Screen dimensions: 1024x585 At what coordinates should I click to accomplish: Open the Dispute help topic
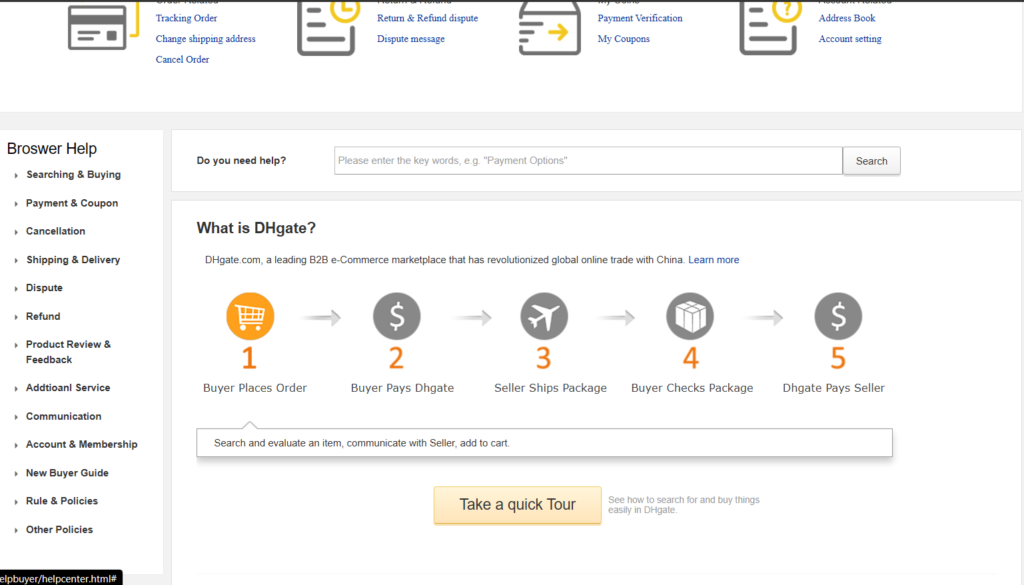44,287
